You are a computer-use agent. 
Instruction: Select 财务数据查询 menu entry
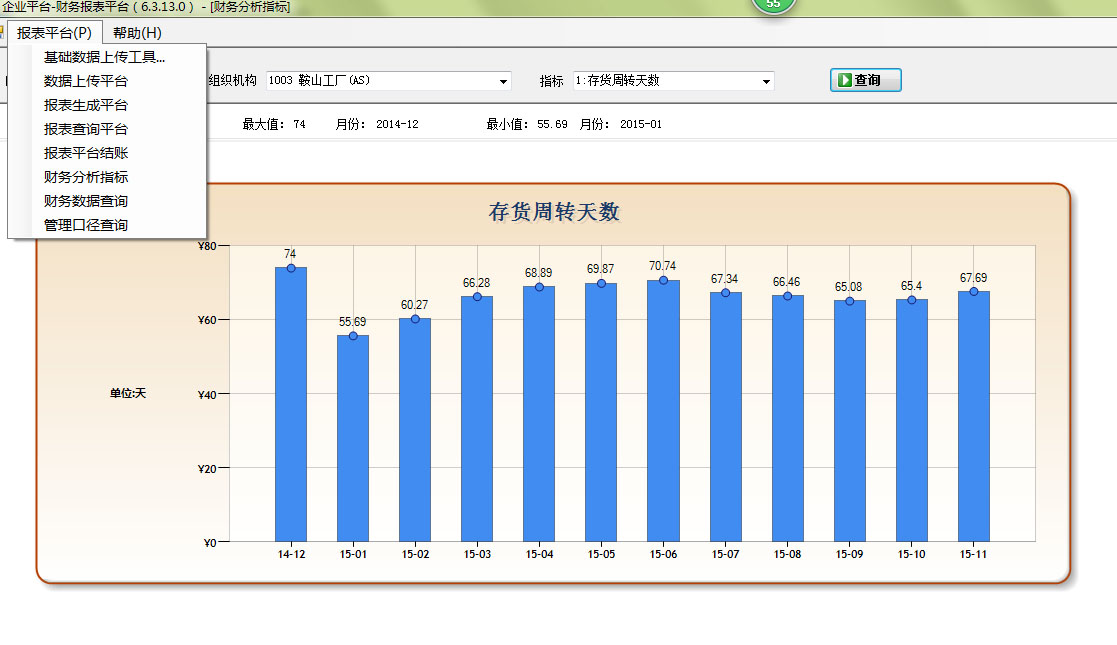107,201
